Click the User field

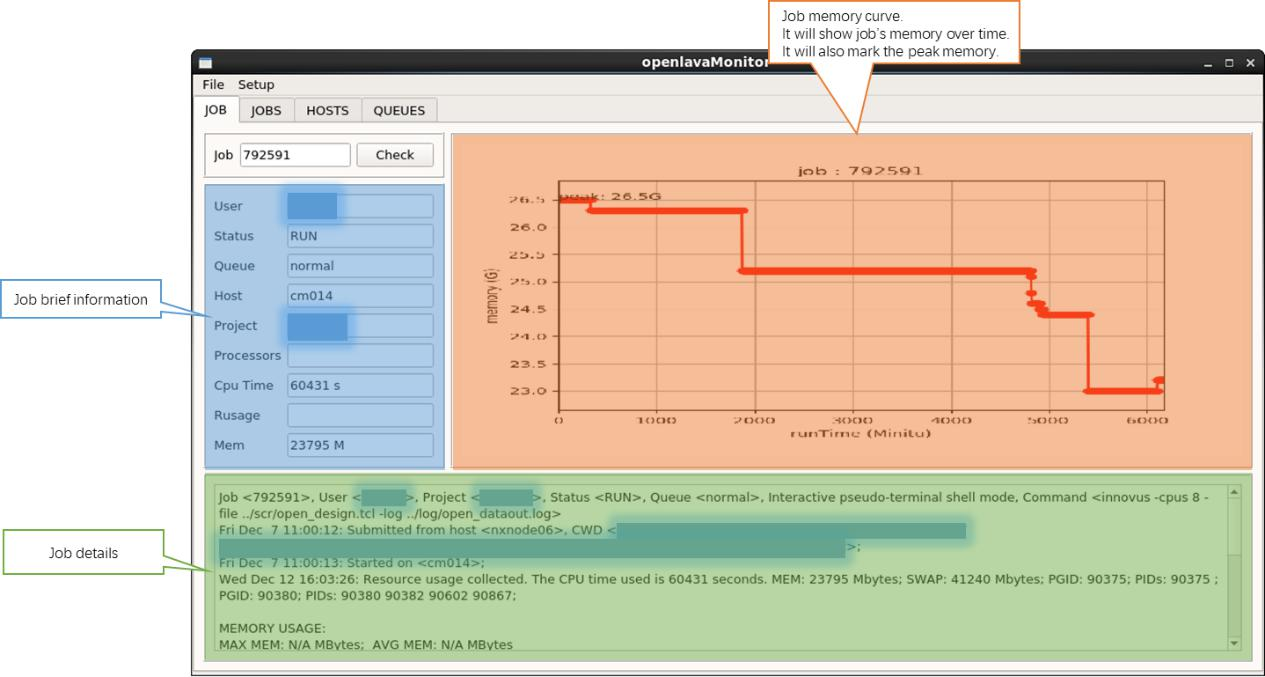(x=360, y=206)
